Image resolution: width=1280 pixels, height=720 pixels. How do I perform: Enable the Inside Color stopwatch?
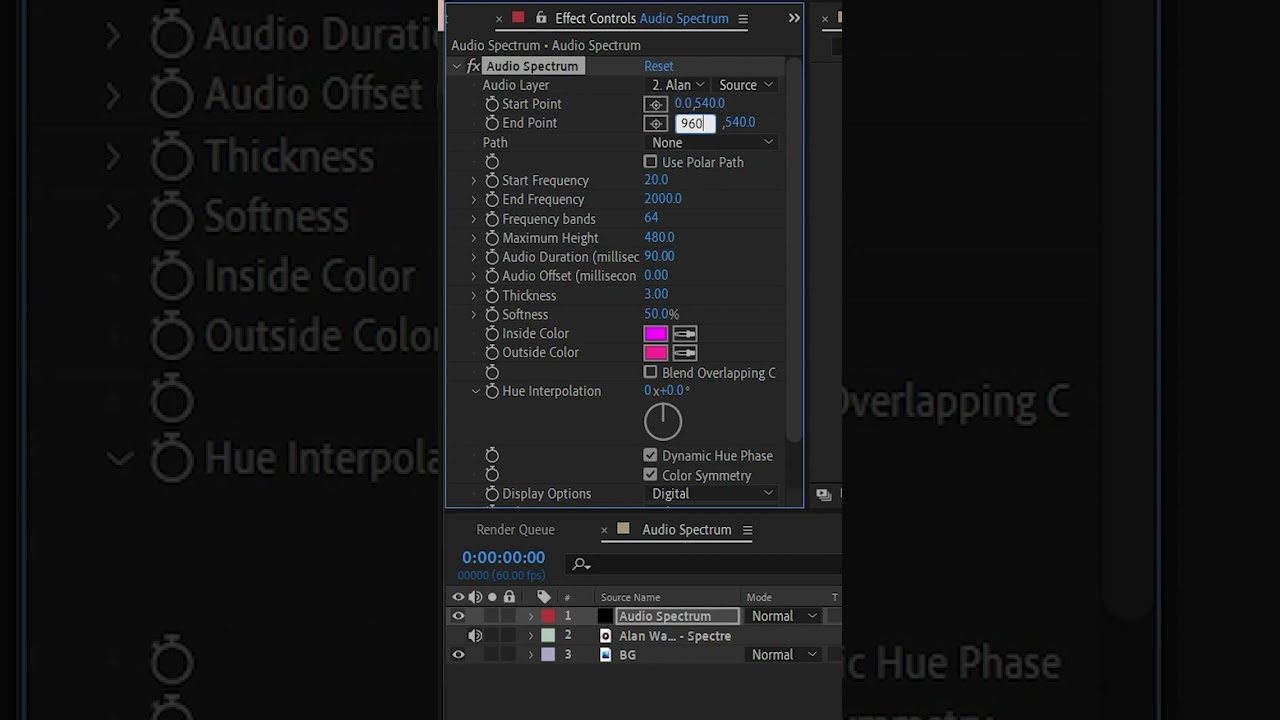point(492,334)
